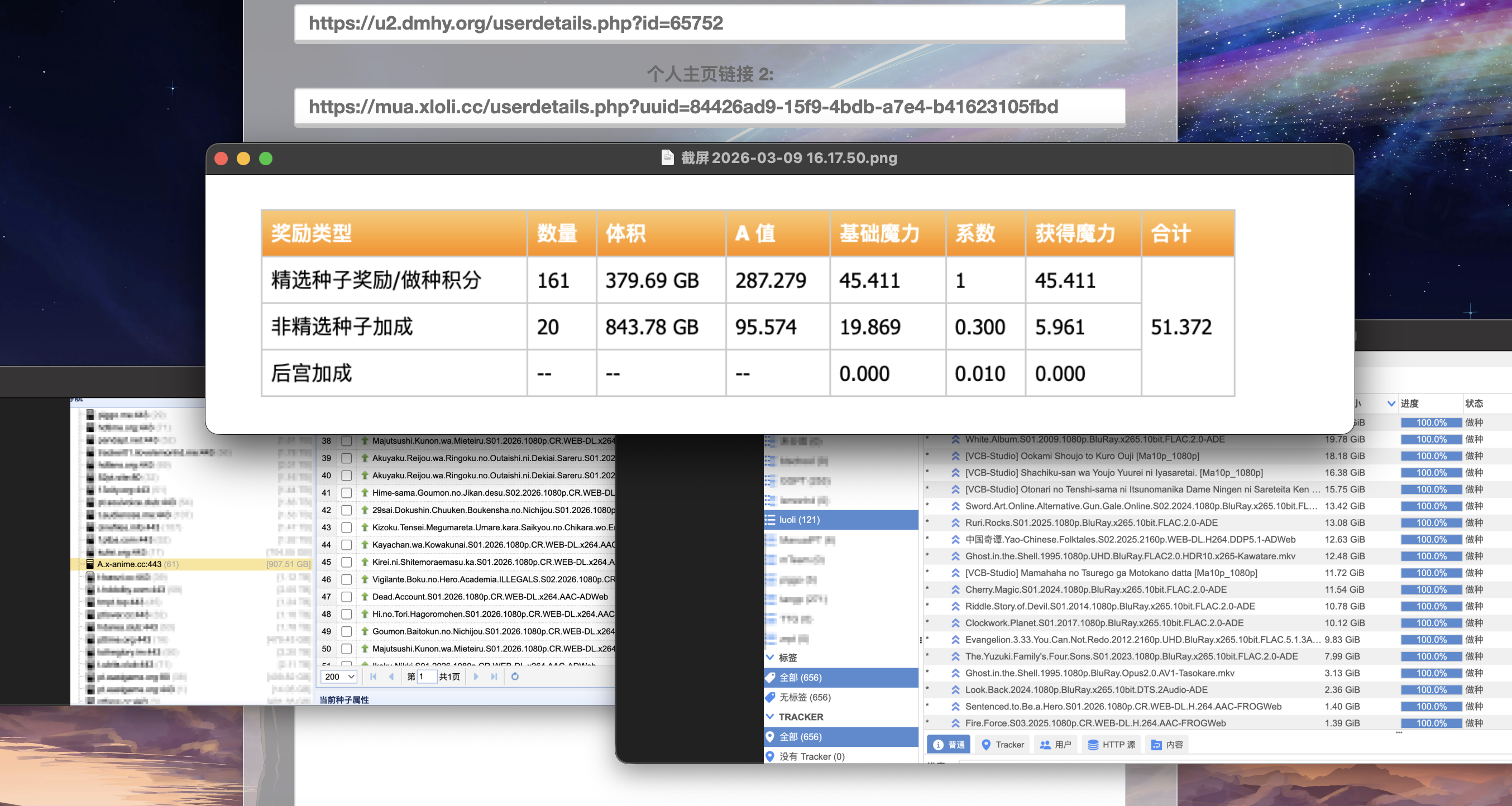This screenshot has width=1512, height=806.
Task: Tick the checkbox on row 44
Action: point(347,545)
